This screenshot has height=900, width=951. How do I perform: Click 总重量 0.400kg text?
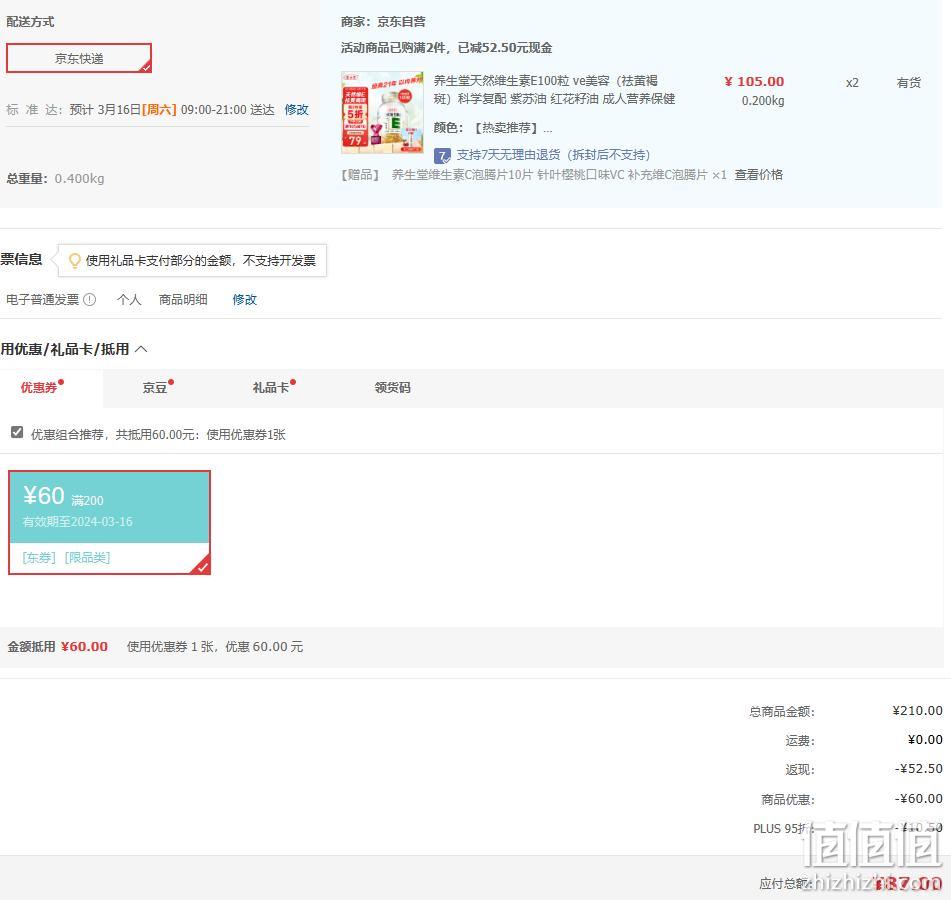[x=55, y=179]
